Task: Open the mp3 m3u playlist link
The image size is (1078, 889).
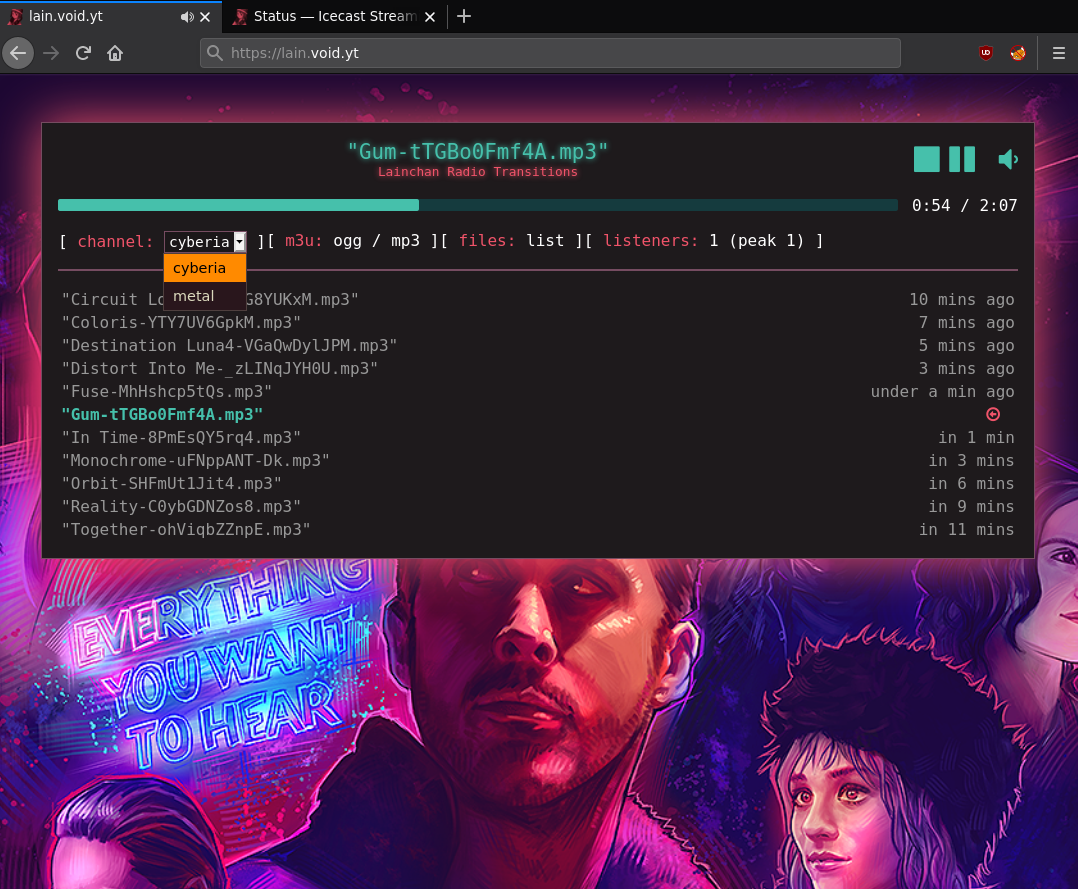Action: [x=405, y=241]
